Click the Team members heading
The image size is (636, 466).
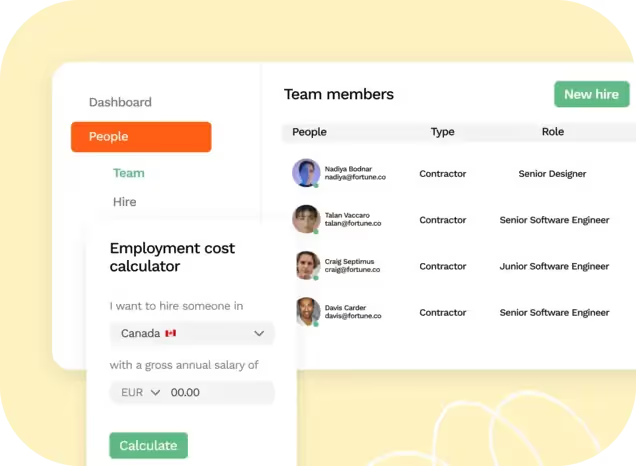click(339, 94)
